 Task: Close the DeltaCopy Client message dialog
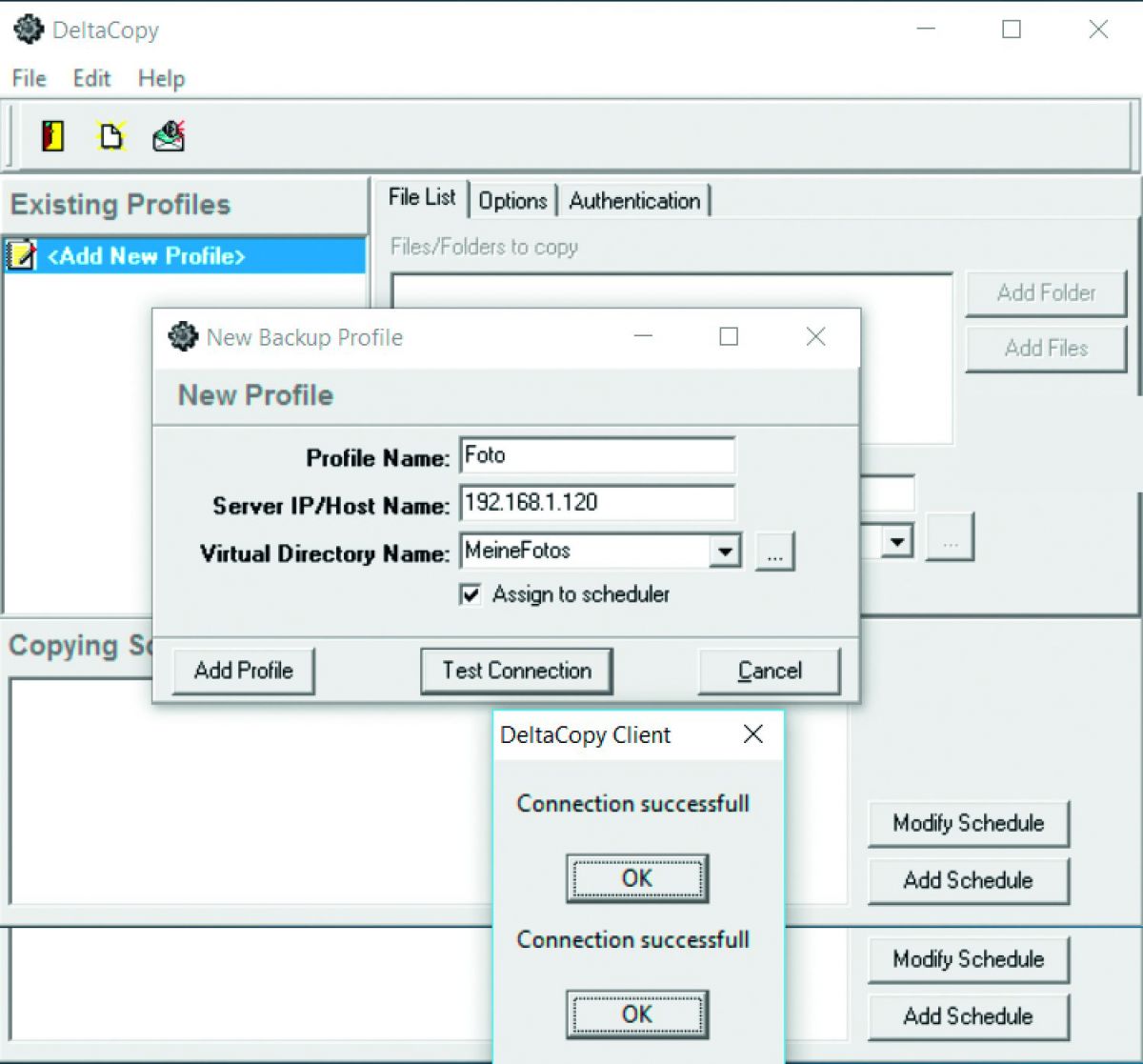752,734
